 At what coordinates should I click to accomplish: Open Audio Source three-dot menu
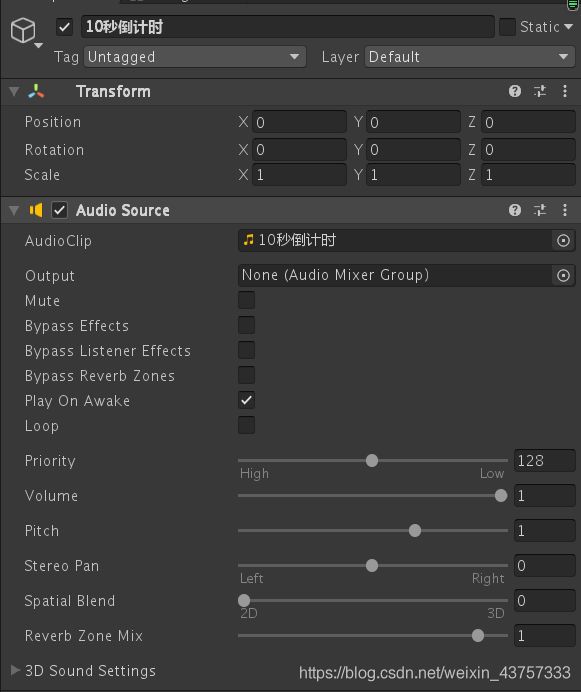click(x=565, y=210)
